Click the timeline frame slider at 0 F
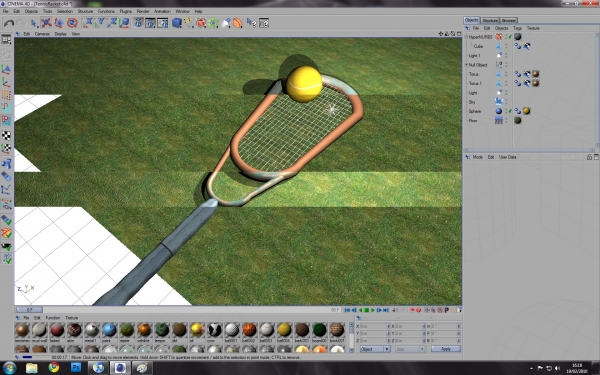The height and width of the screenshot is (375, 600). (29, 310)
